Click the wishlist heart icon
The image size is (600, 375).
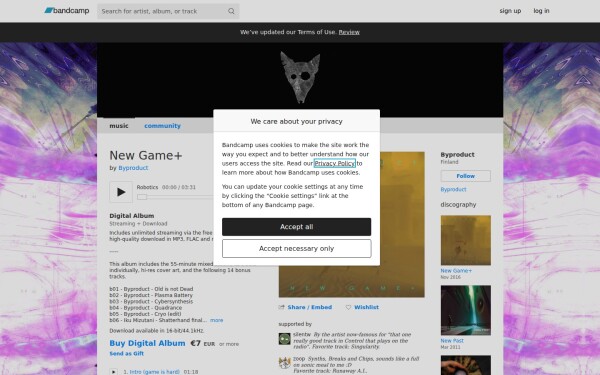pos(348,307)
